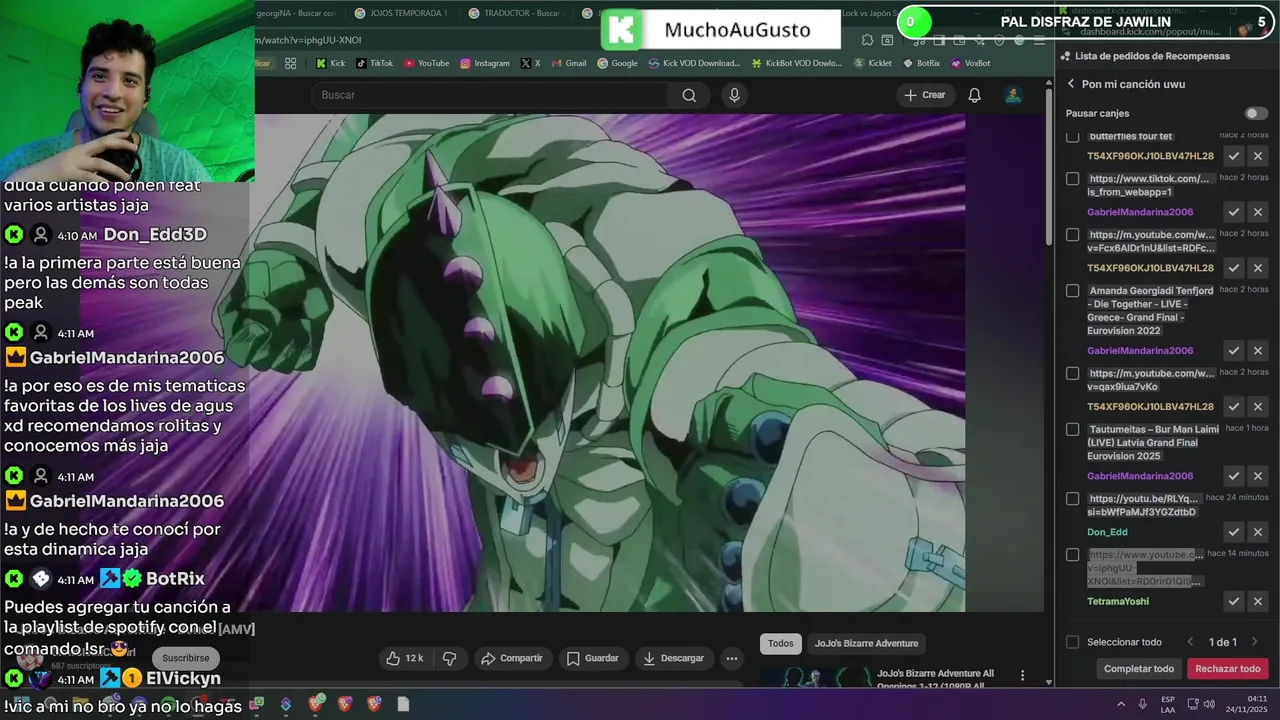Dislike the YouTube video

450,658
